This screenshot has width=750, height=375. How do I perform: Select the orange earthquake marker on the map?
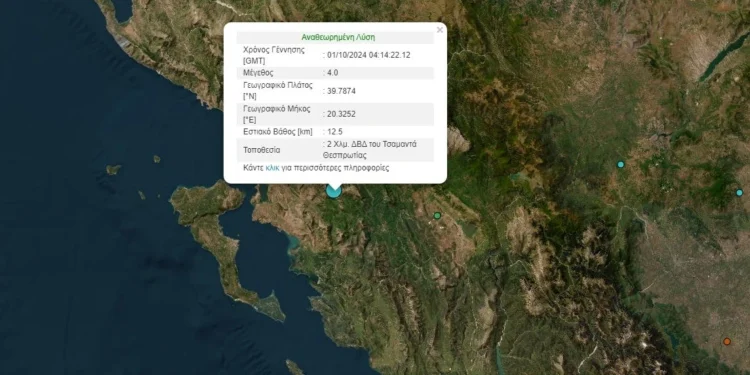tap(727, 342)
